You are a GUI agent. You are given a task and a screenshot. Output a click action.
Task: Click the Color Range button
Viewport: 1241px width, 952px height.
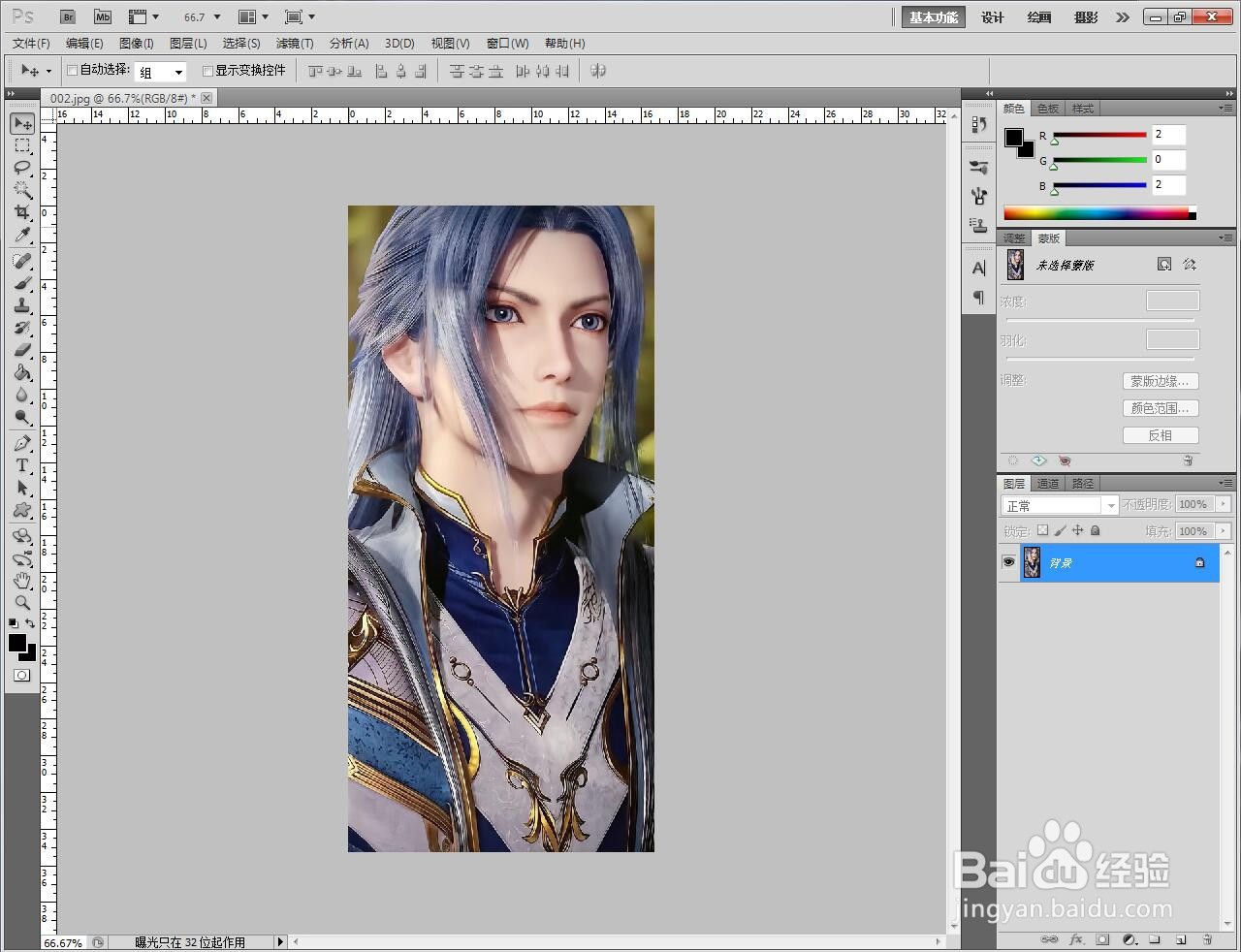pyautogui.click(x=1161, y=408)
